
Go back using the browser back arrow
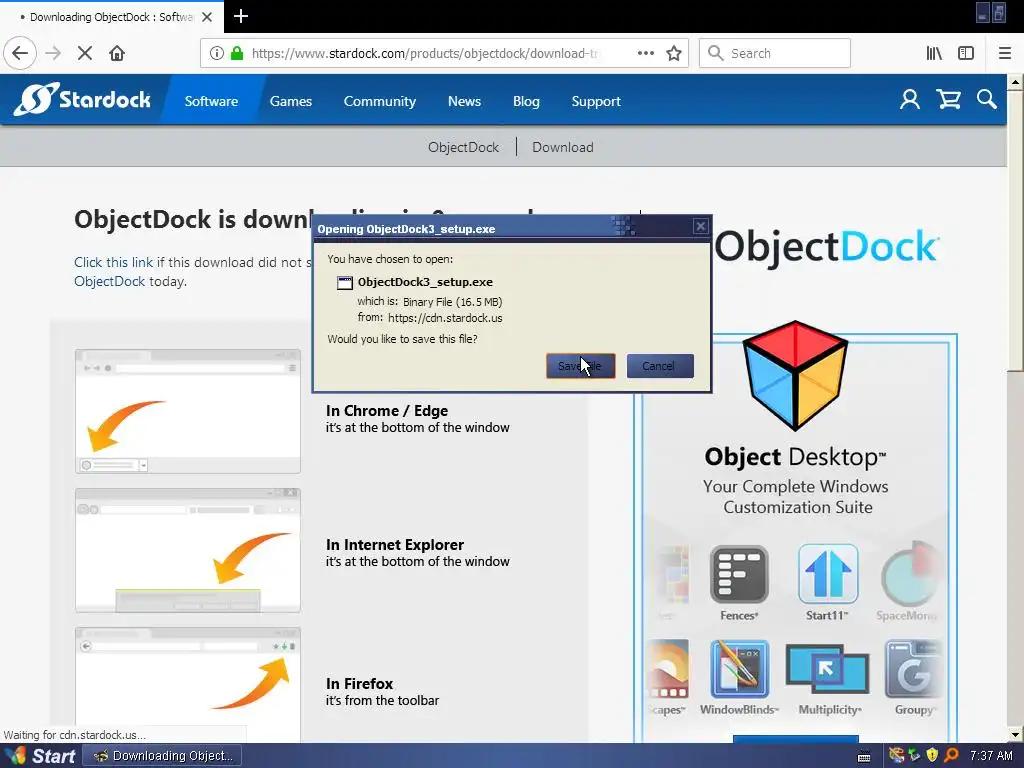click(x=20, y=53)
